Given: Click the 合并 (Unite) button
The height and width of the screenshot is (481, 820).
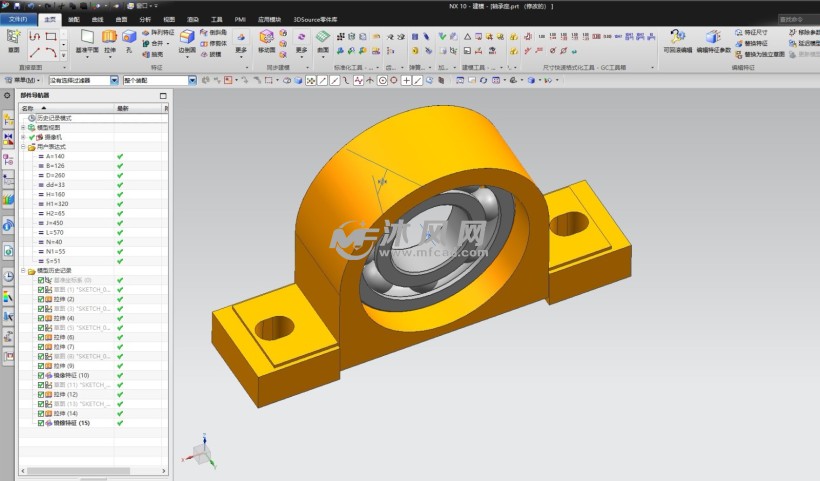Looking at the screenshot, I should point(156,43).
